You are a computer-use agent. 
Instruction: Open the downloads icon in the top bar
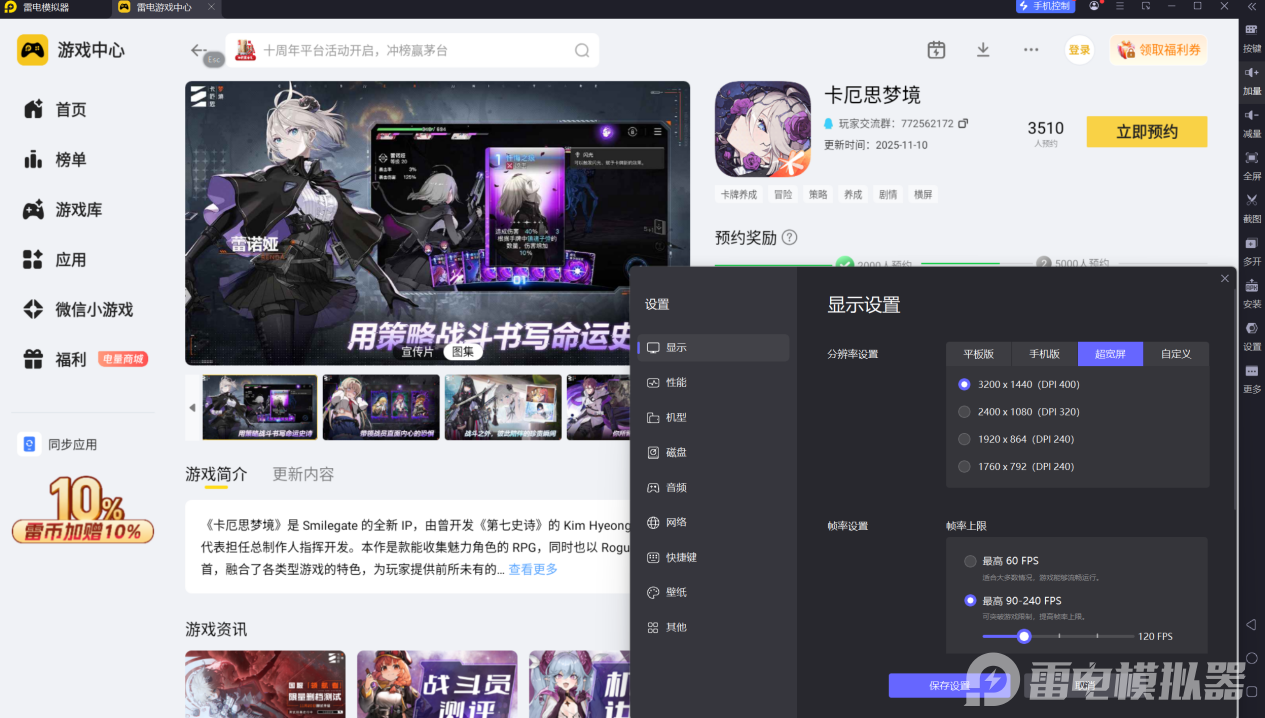[x=983, y=50]
